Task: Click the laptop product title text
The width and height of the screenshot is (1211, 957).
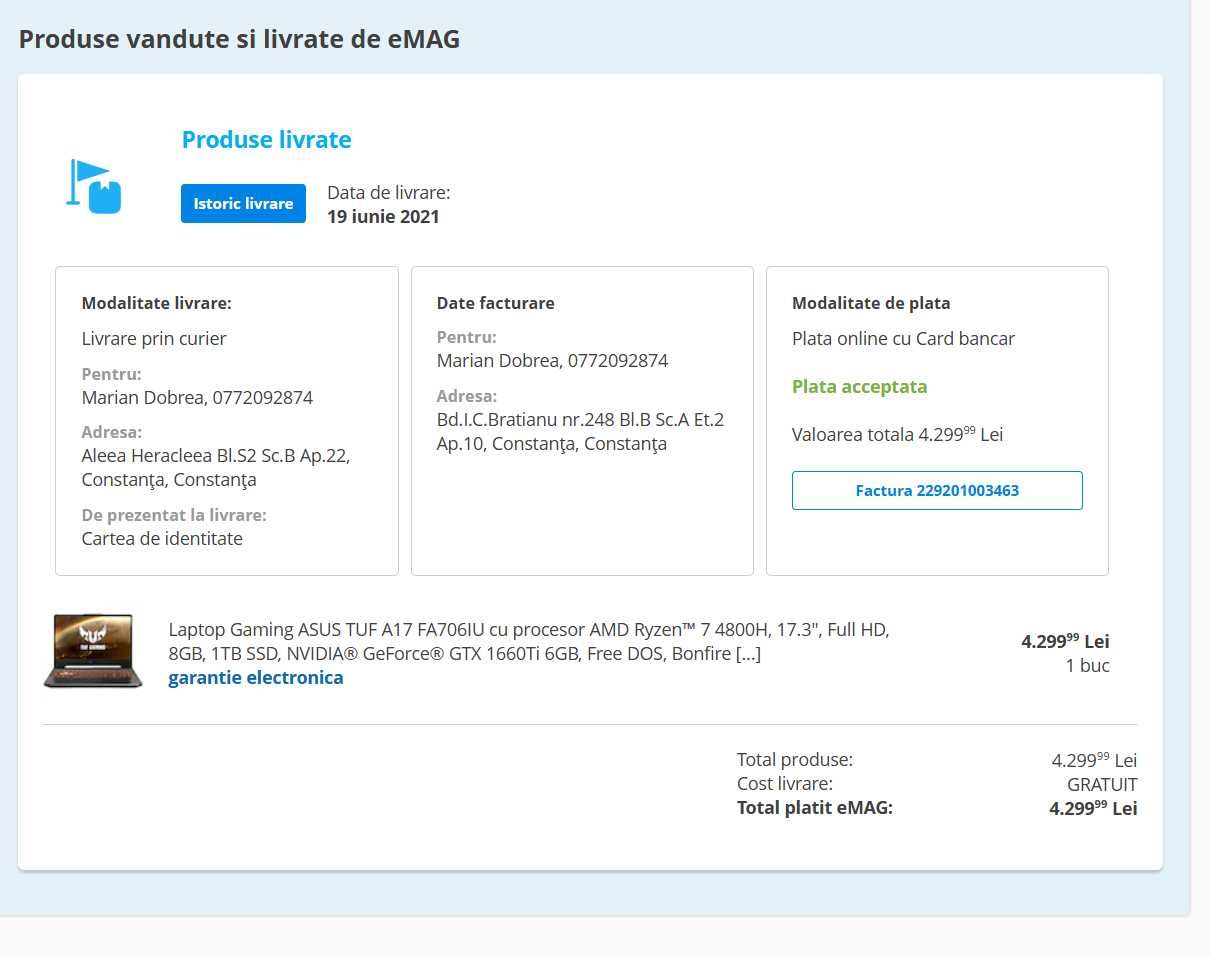Action: pos(529,642)
